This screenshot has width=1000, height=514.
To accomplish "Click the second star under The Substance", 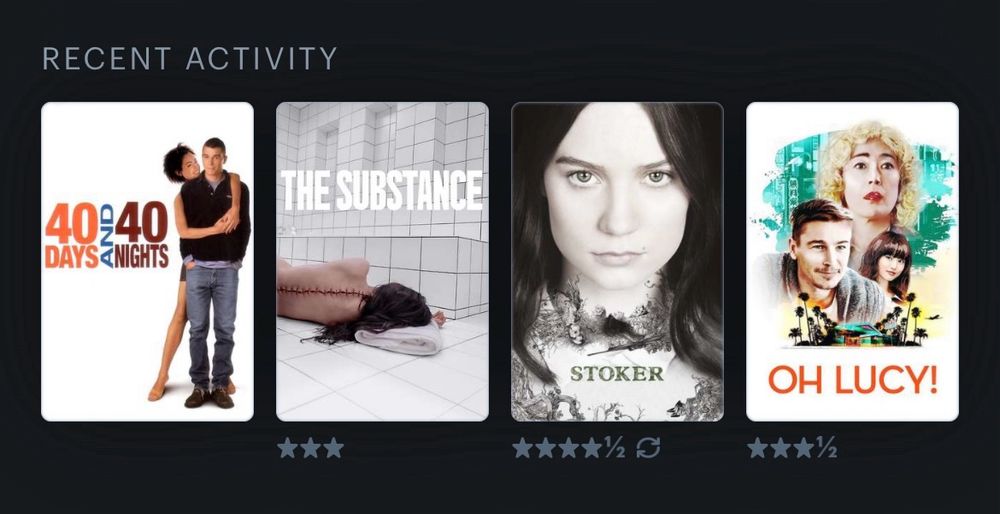I will 311,448.
